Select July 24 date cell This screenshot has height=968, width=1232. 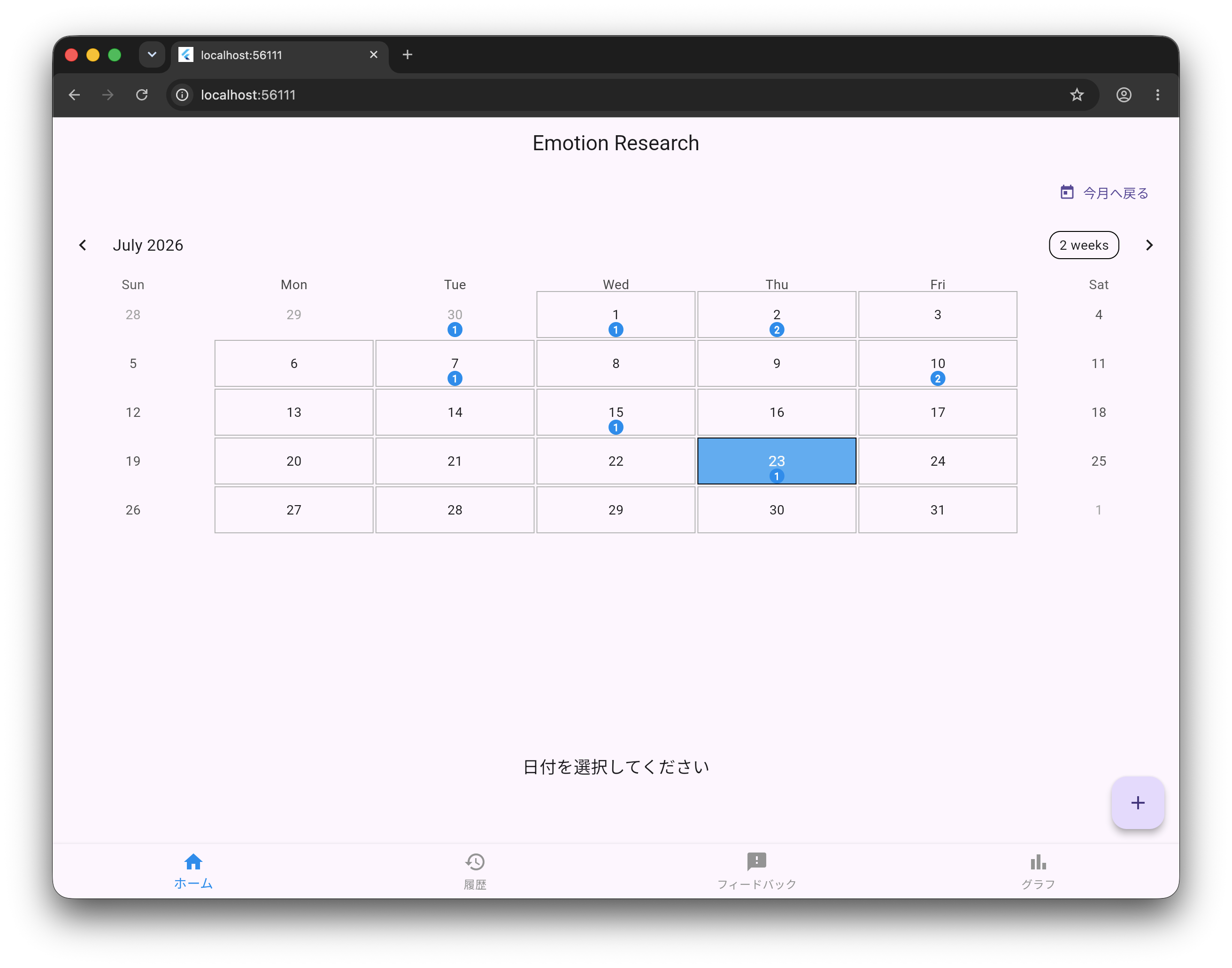coord(937,461)
